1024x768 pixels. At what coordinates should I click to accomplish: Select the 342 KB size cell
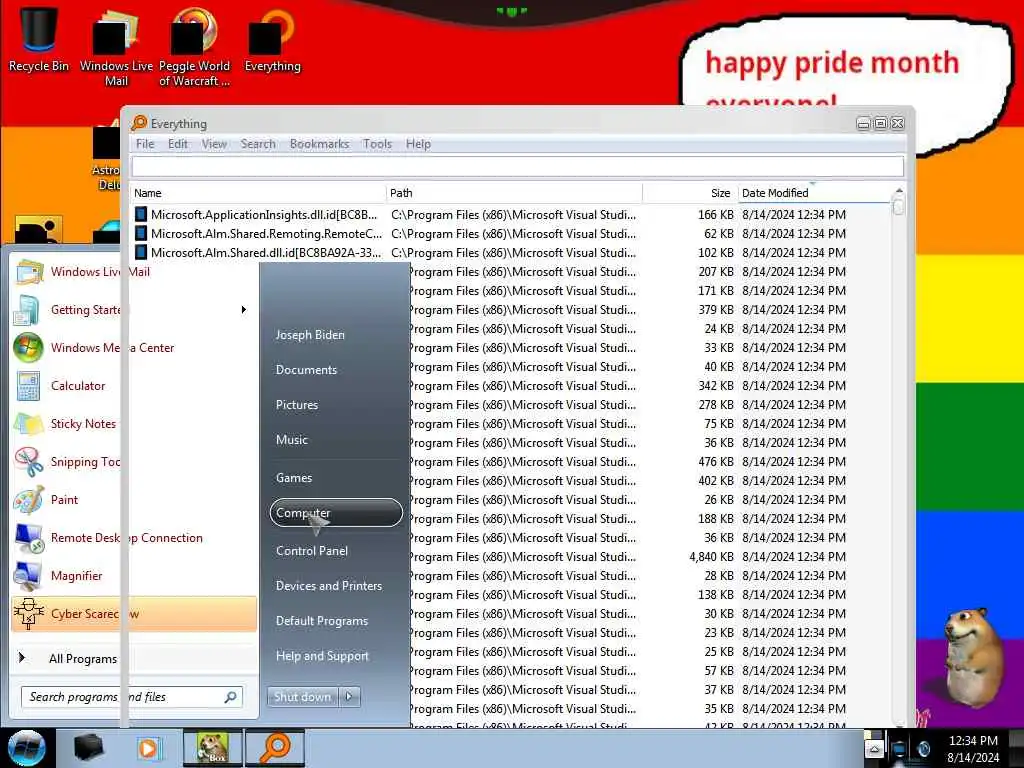coord(716,386)
